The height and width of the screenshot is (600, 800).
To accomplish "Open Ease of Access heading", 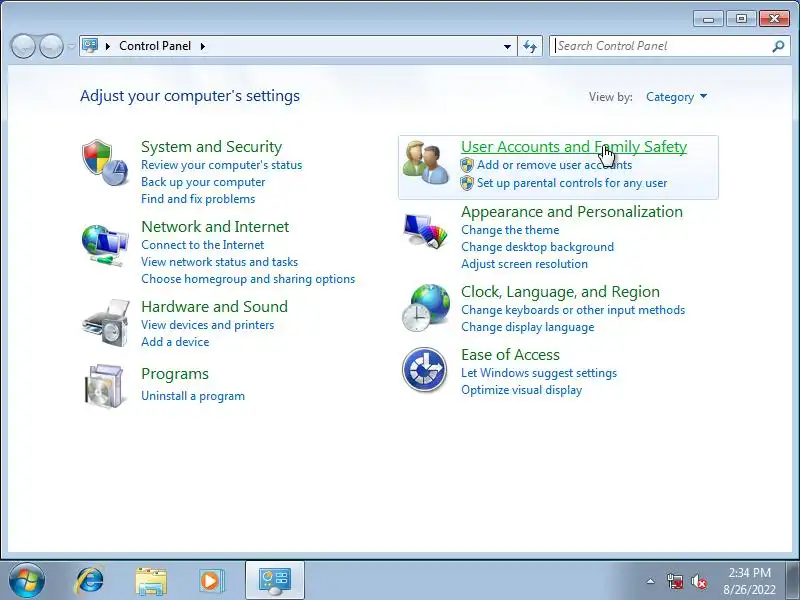I will pos(510,355).
